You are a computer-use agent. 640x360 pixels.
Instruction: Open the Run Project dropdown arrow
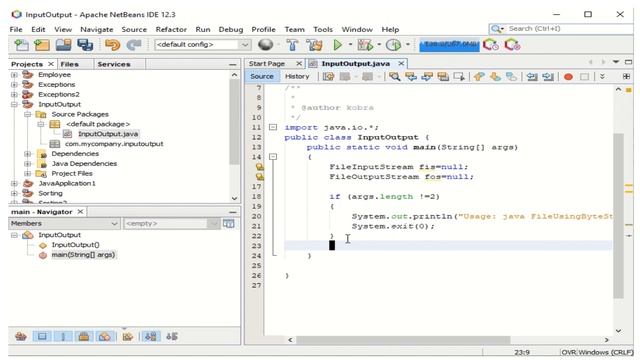point(350,44)
